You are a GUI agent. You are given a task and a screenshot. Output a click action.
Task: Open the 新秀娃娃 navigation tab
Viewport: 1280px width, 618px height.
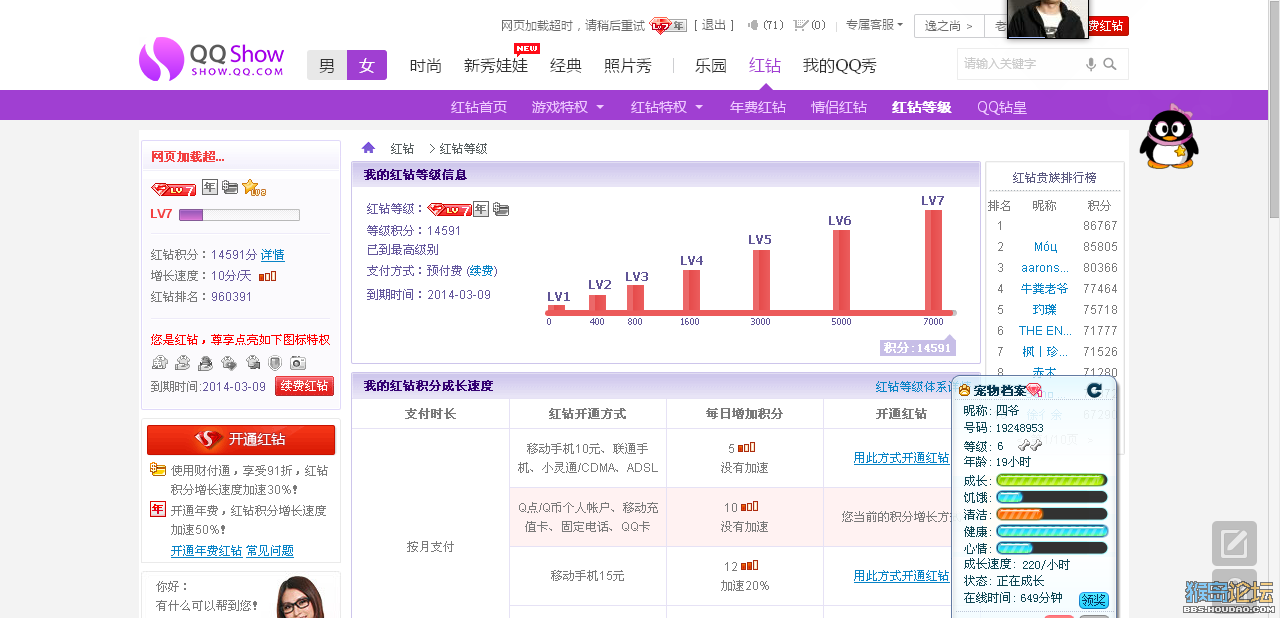(x=496, y=66)
